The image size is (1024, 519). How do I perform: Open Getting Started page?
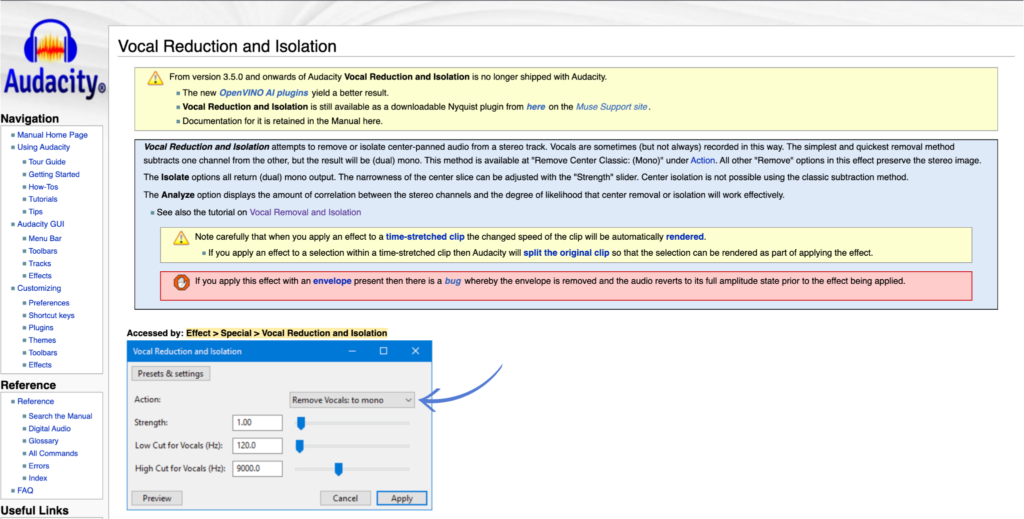(54, 175)
